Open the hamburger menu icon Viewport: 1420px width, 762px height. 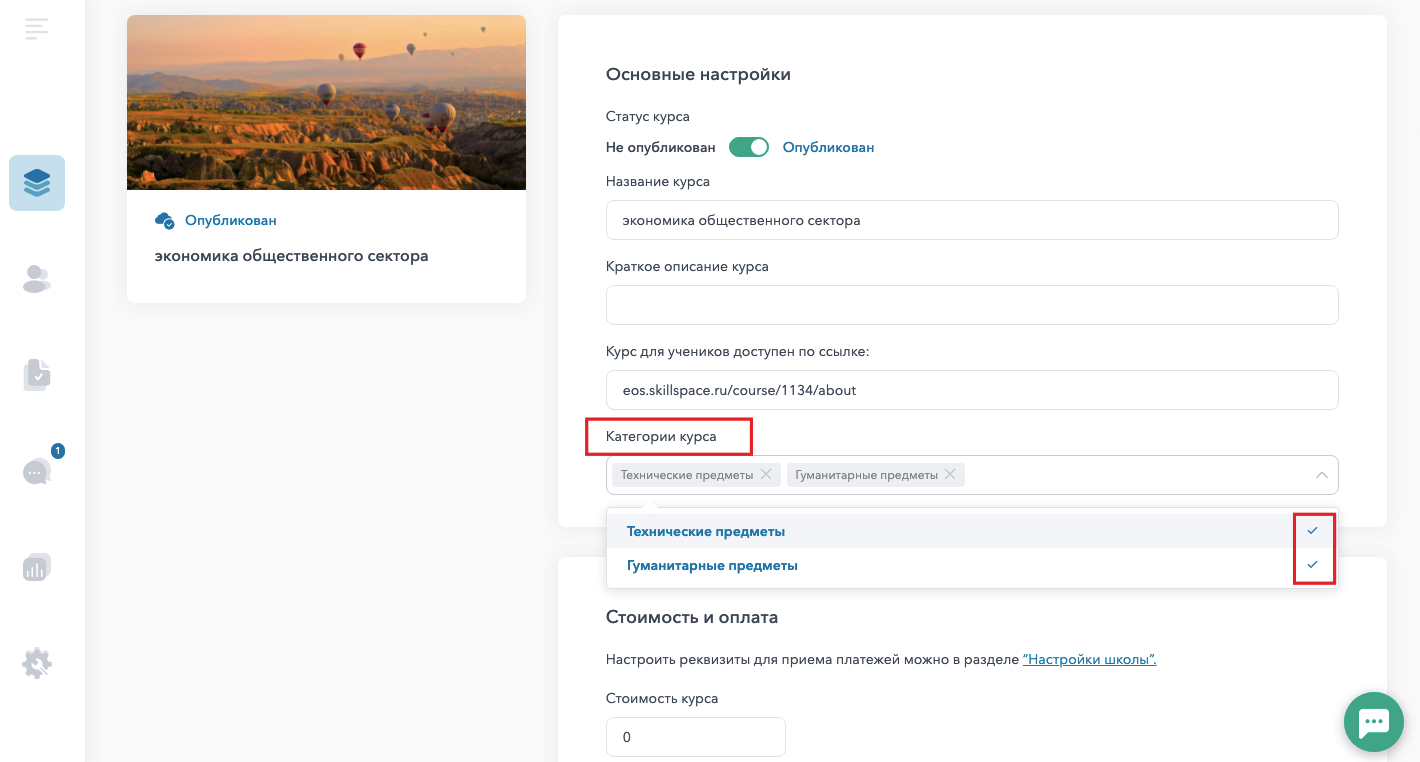37,29
